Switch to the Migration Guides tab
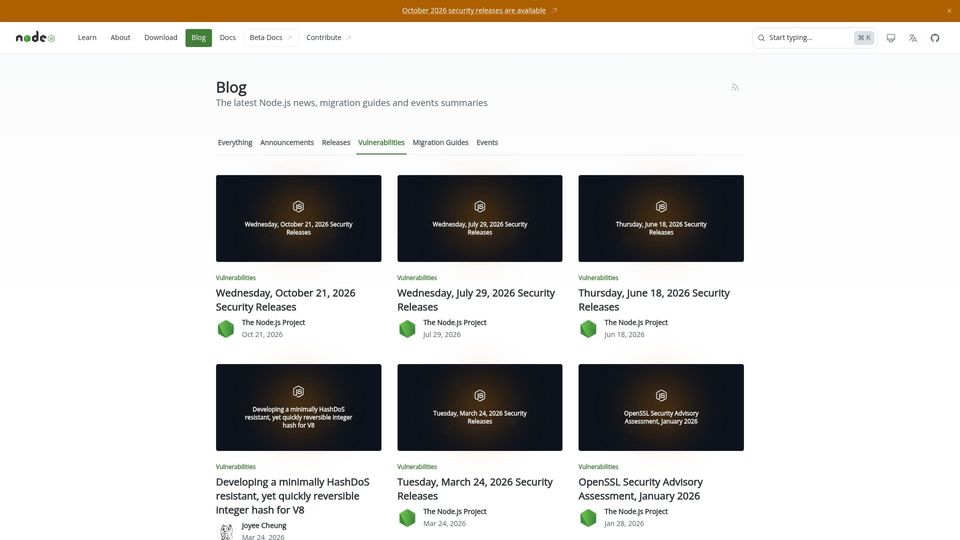Screen dimensions: 960x540 tap(440, 143)
